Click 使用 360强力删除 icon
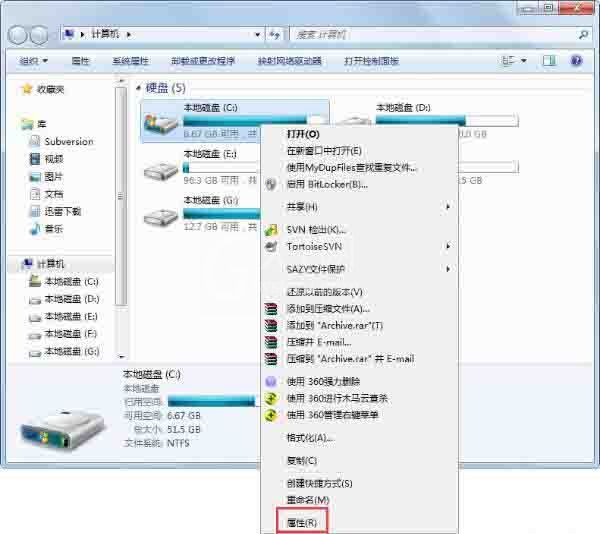Viewport: 600px width, 534px height. (271, 381)
